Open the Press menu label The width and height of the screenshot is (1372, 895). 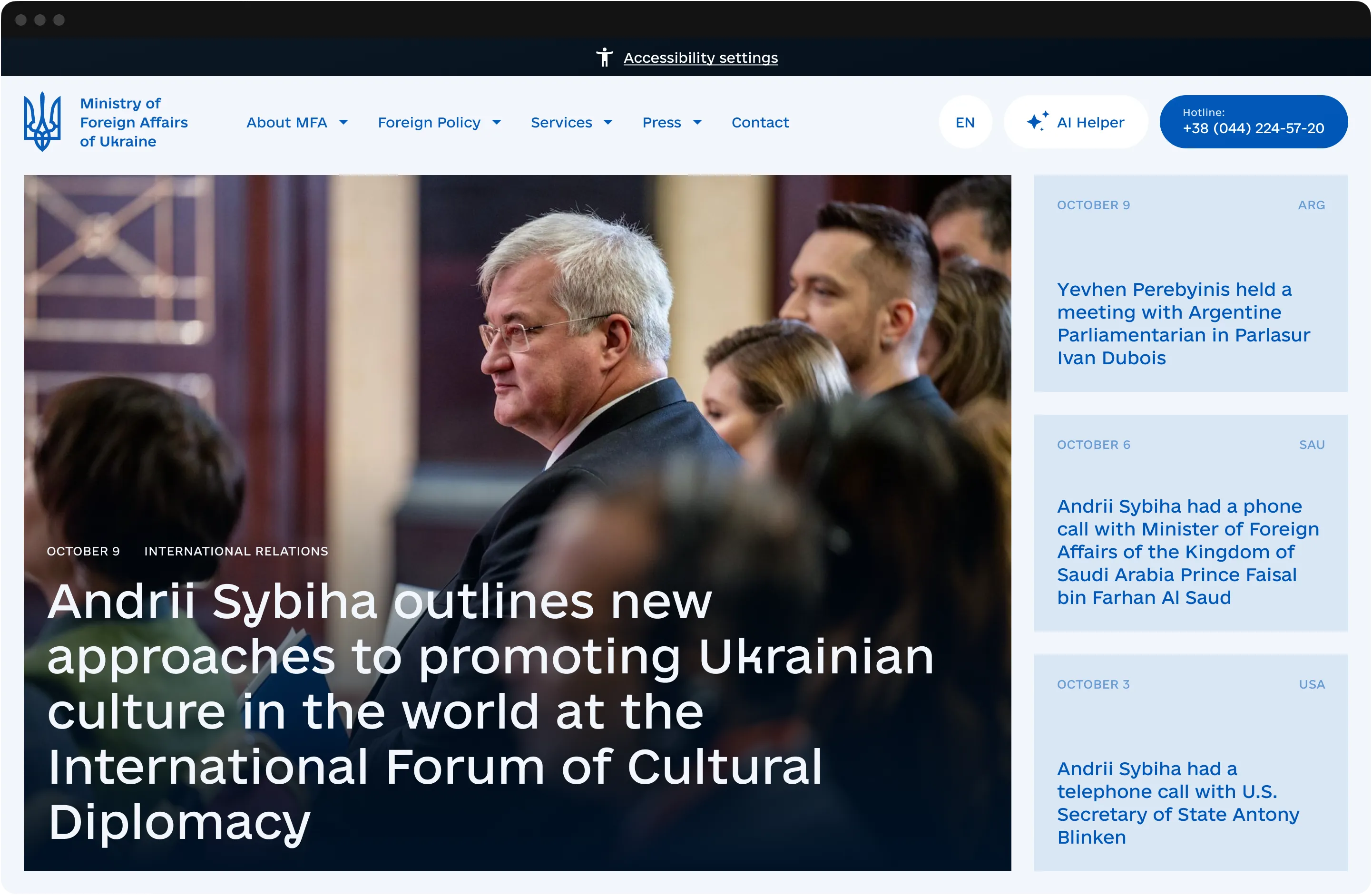pos(661,122)
